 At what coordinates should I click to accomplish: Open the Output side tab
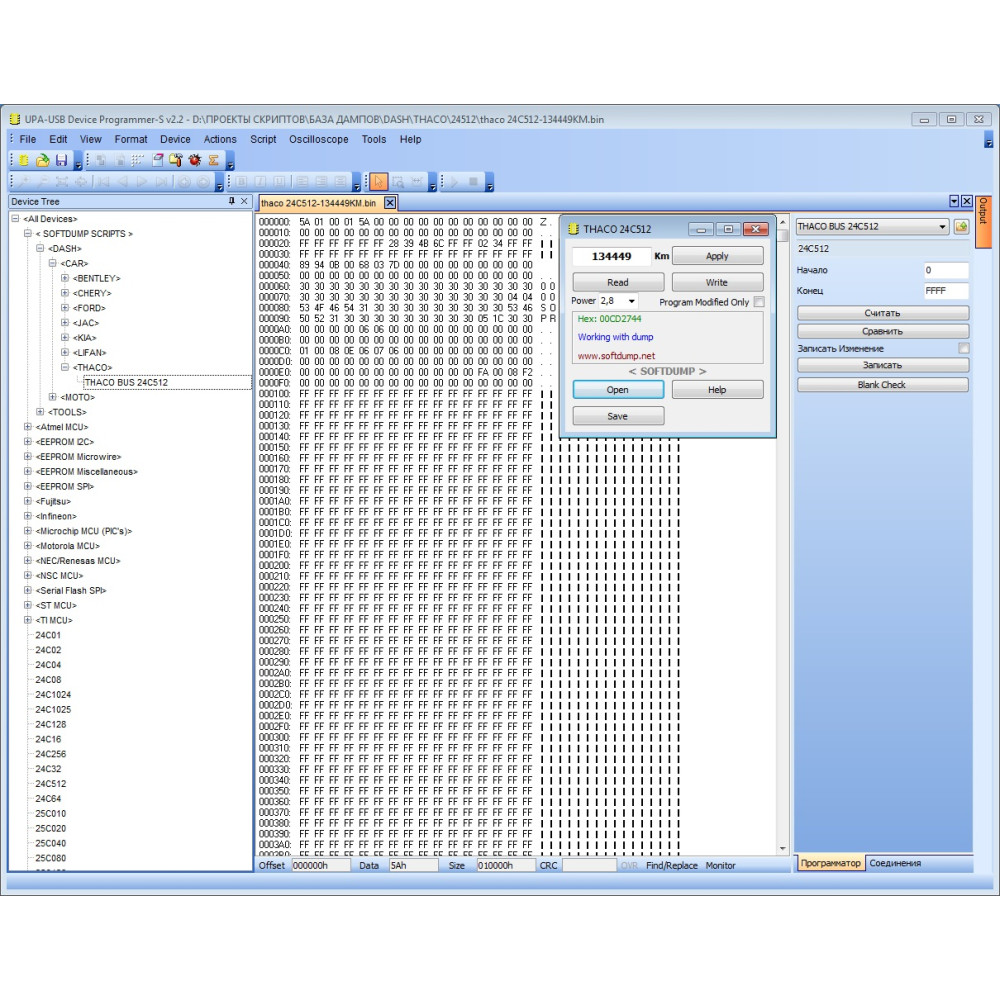click(983, 222)
